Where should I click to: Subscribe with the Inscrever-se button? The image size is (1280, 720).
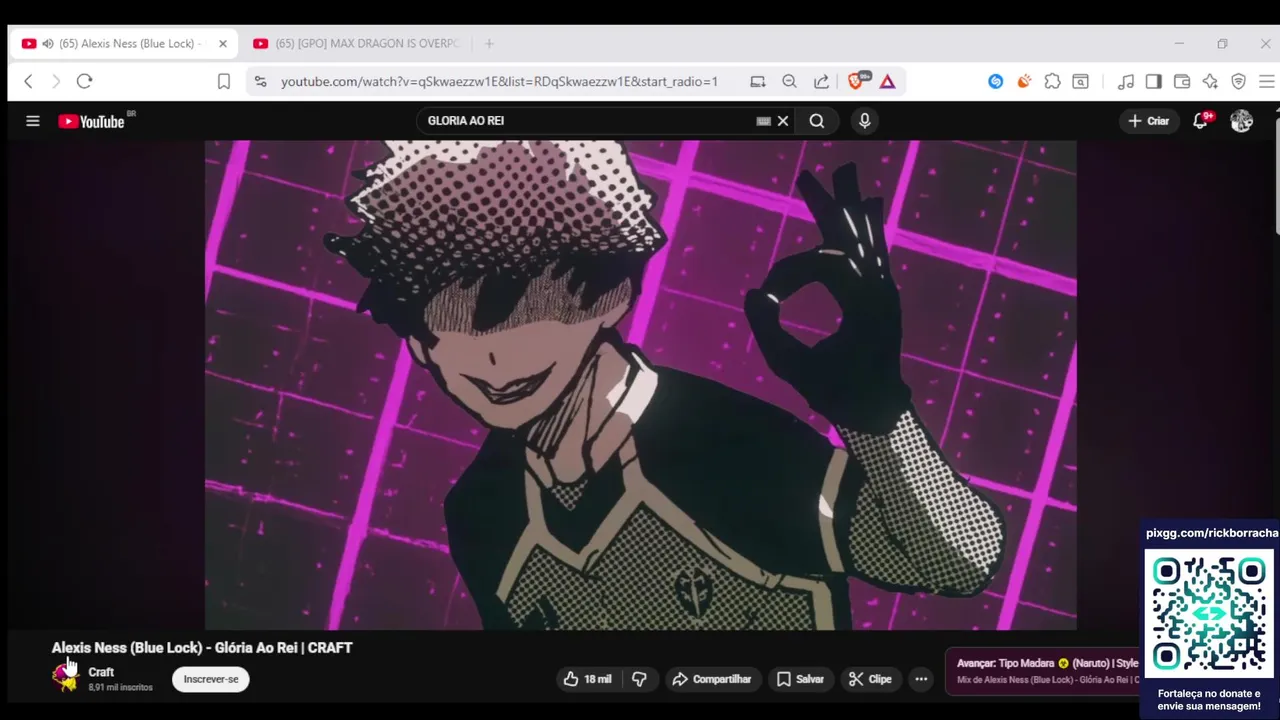click(211, 679)
